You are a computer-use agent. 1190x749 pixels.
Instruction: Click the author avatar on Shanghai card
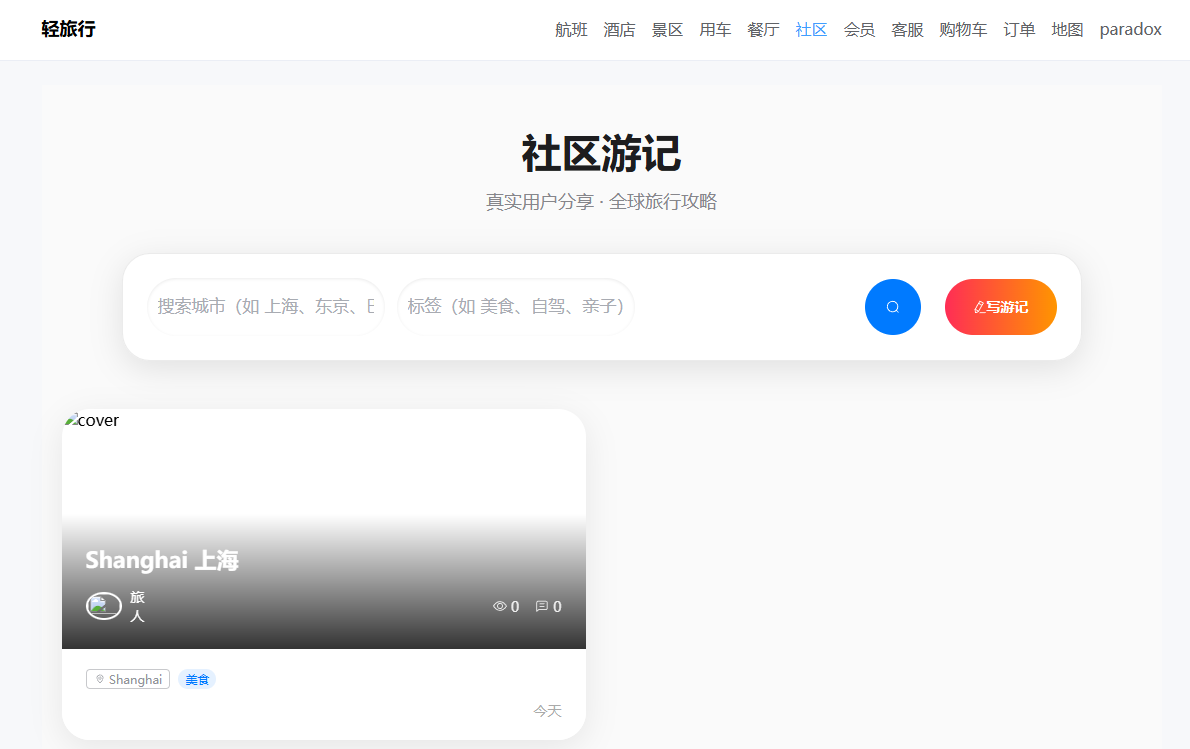pyautogui.click(x=103, y=606)
